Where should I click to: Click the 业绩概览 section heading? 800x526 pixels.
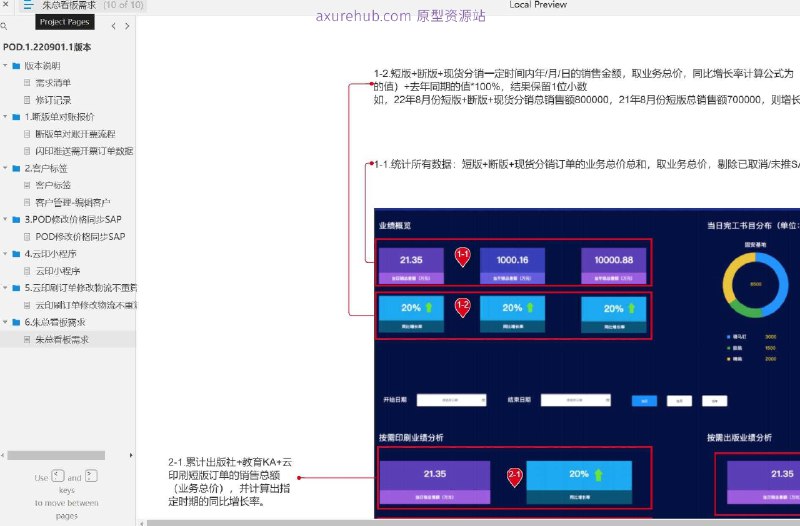tap(395, 225)
